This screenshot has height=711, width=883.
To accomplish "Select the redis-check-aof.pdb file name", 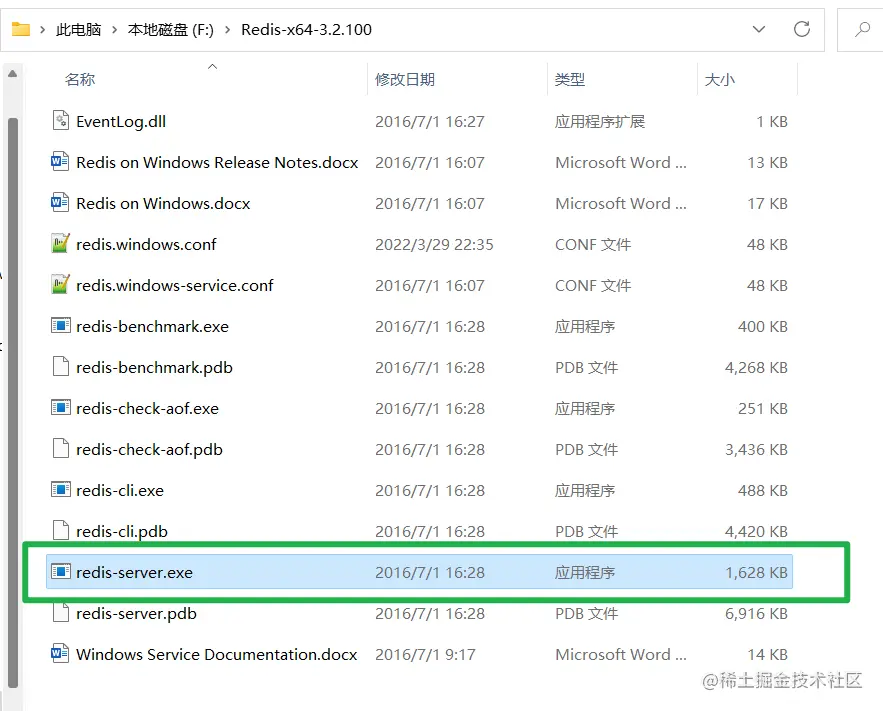I will point(149,449).
